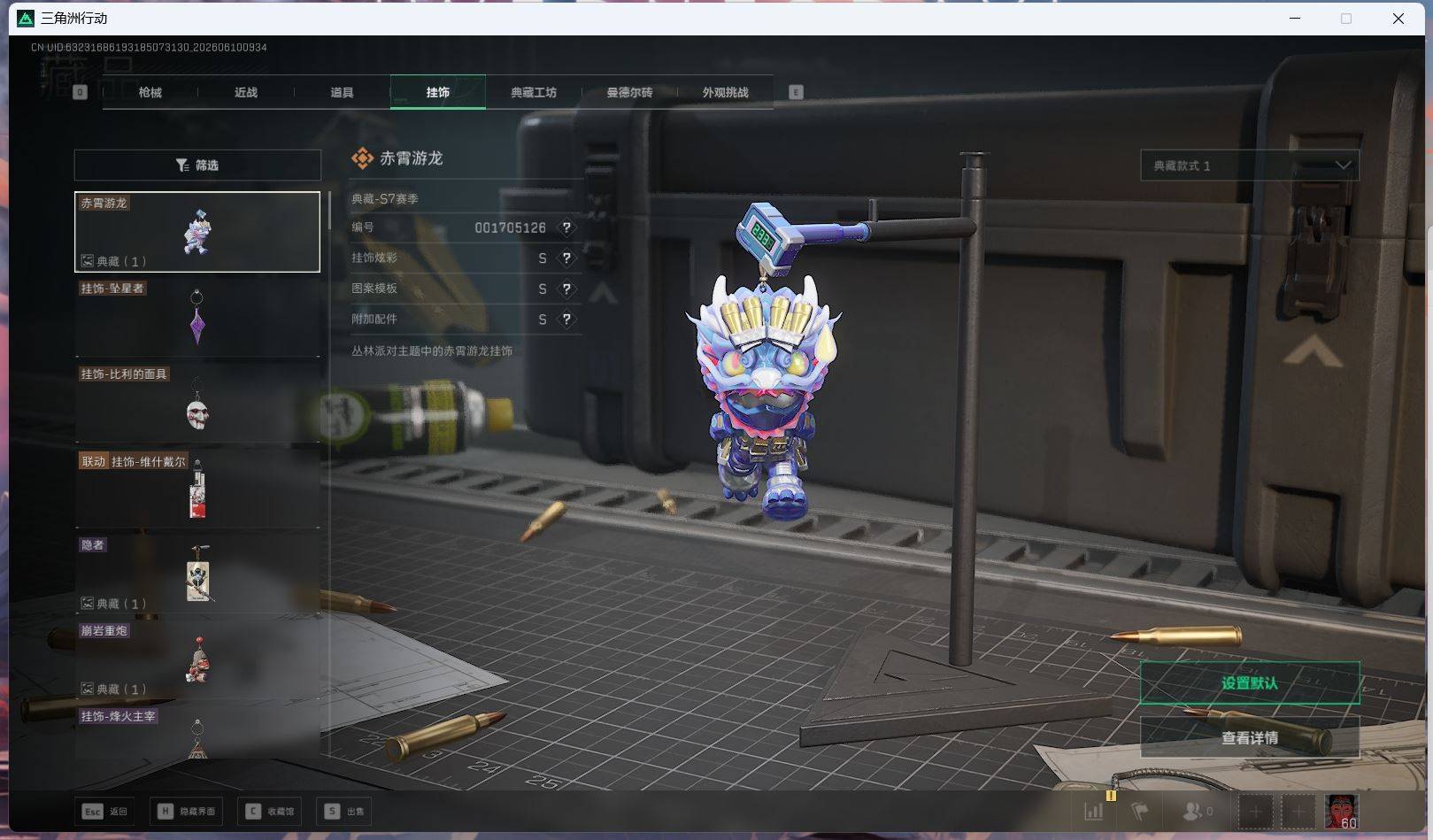Click the 查看详情 button
Screen dimensions: 1433x840
click(1250, 737)
